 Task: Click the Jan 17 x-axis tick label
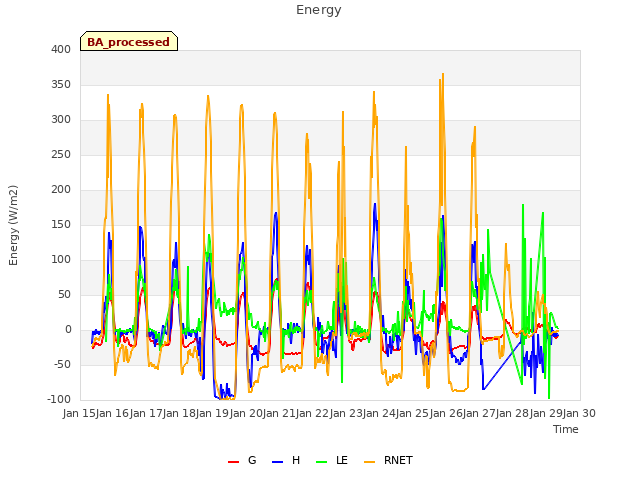pos(146,413)
